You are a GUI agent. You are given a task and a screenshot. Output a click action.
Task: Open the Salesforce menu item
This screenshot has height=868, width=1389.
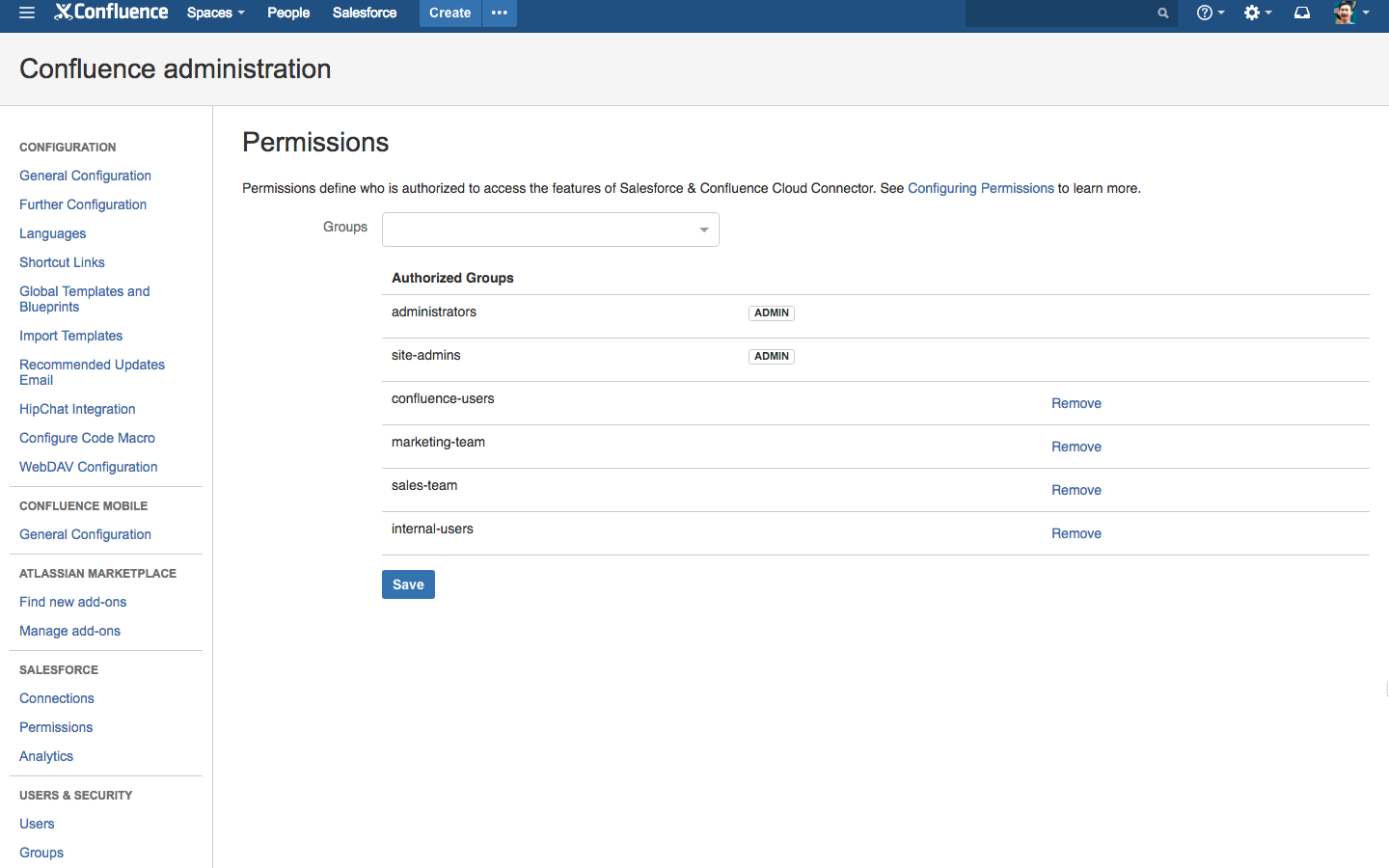[x=365, y=13]
